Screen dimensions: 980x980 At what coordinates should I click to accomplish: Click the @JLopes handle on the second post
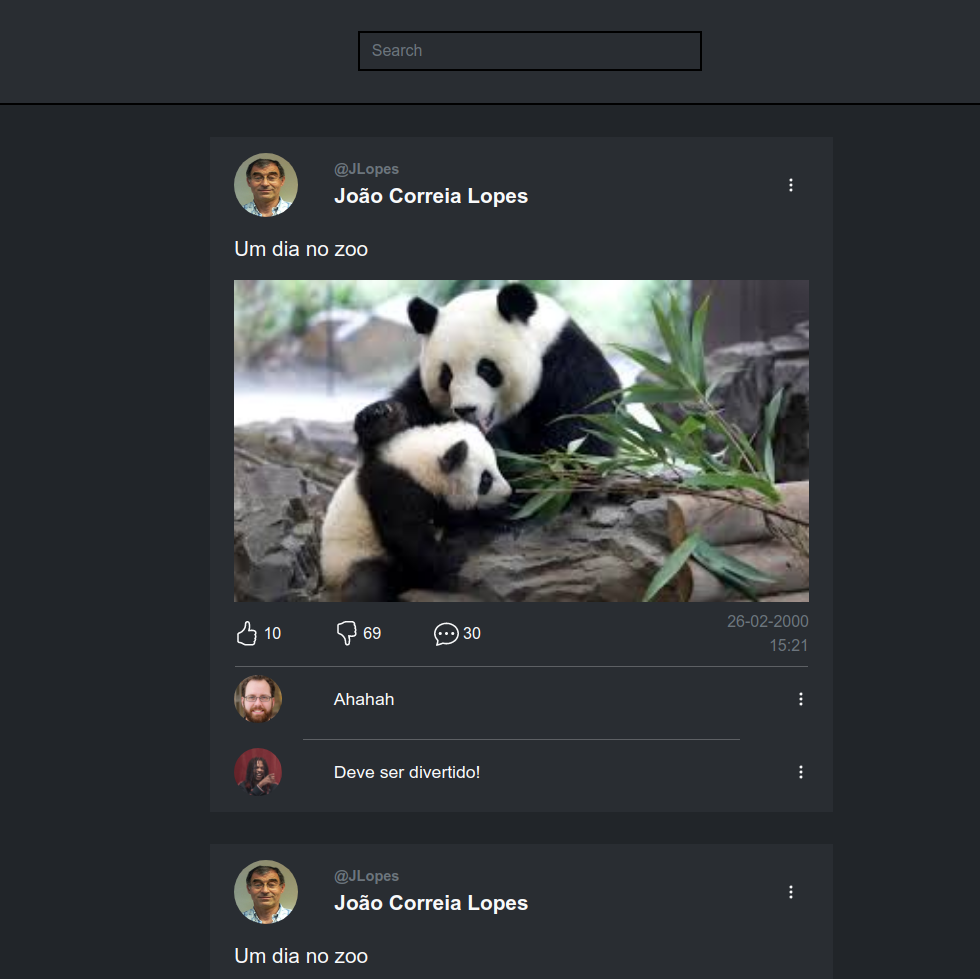(366, 876)
